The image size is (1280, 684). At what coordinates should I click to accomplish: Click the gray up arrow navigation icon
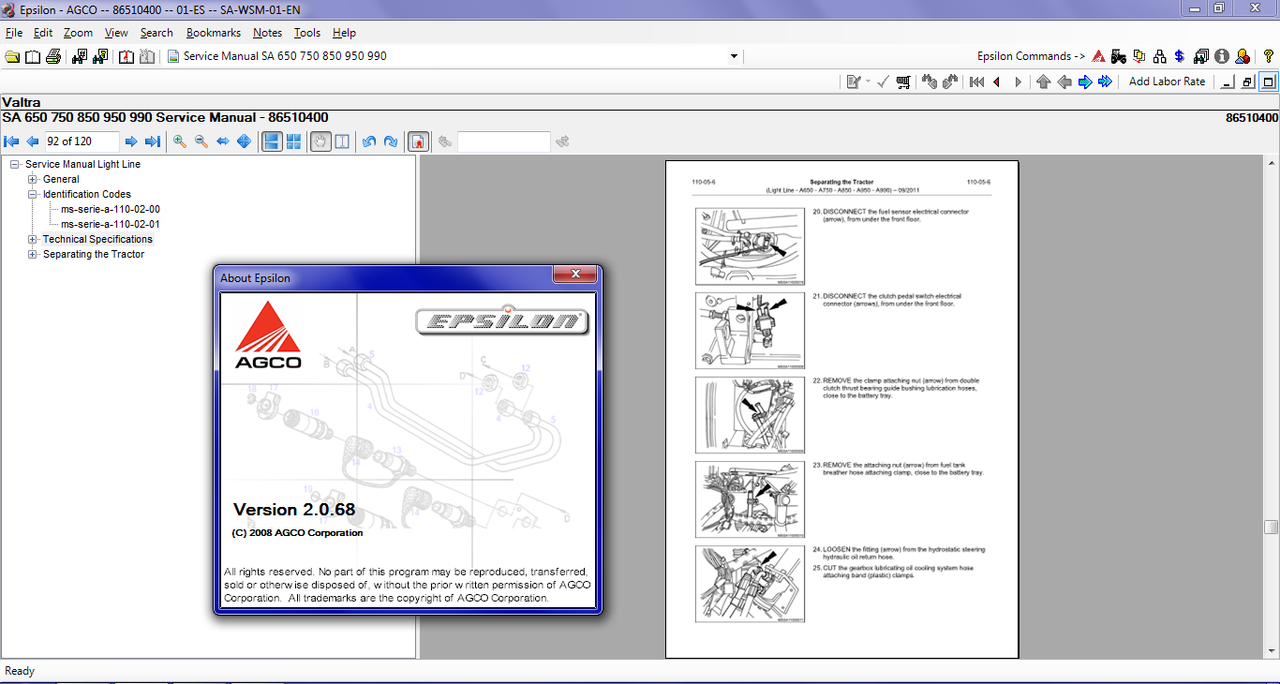1043,82
